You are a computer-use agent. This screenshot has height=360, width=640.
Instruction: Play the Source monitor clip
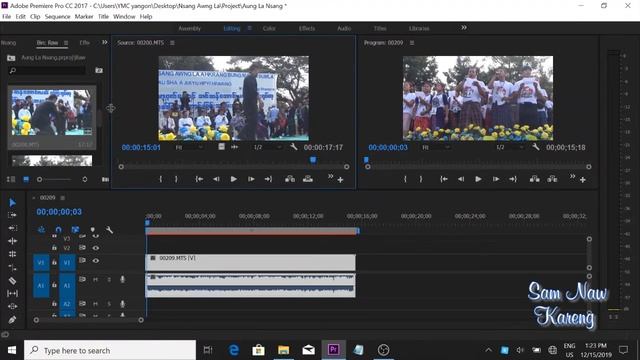point(233,179)
